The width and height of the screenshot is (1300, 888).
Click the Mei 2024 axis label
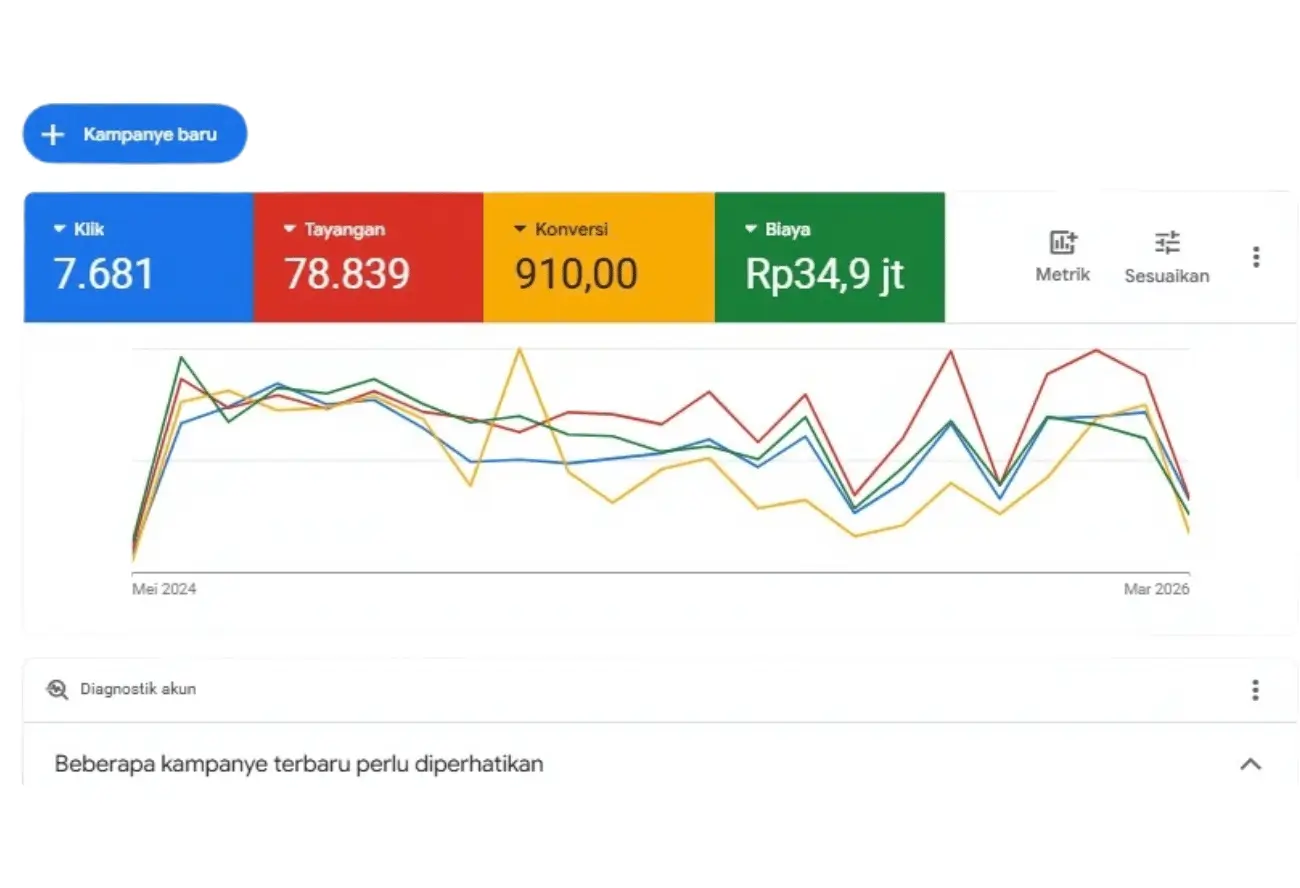164,589
